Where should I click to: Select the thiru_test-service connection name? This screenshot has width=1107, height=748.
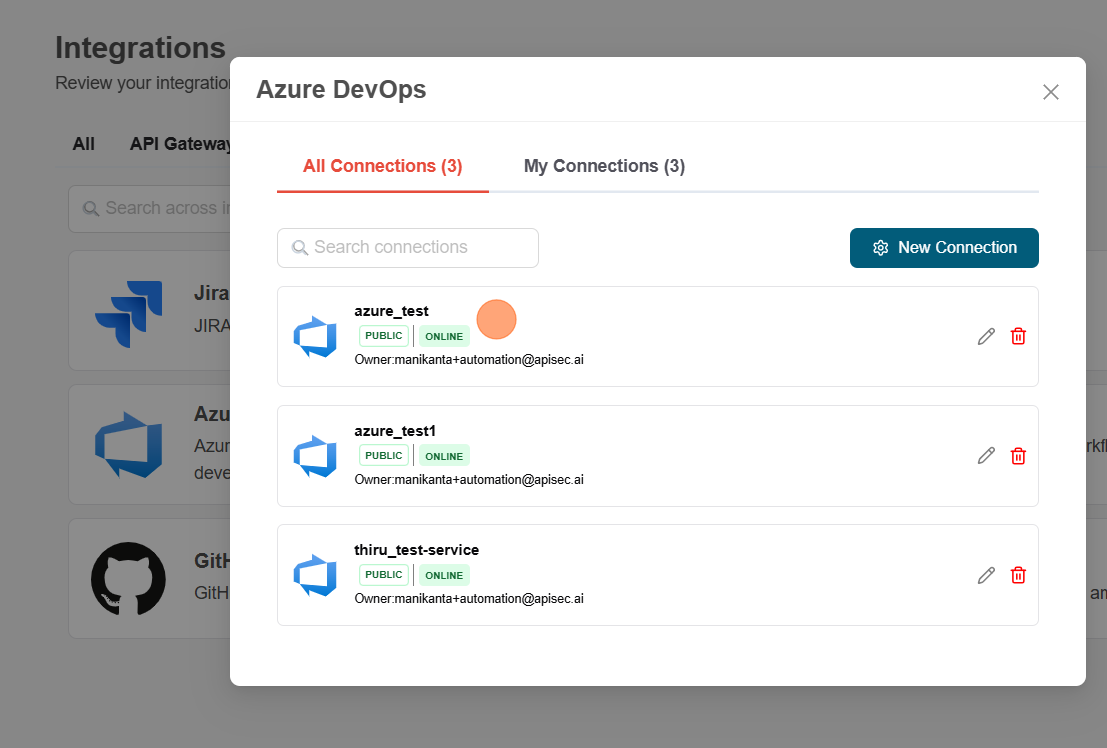click(416, 550)
